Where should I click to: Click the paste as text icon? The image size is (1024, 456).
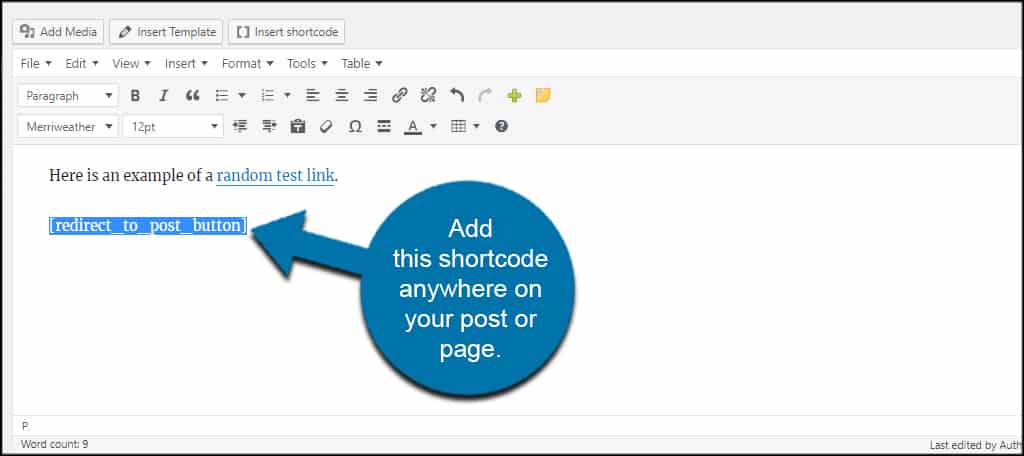(298, 127)
